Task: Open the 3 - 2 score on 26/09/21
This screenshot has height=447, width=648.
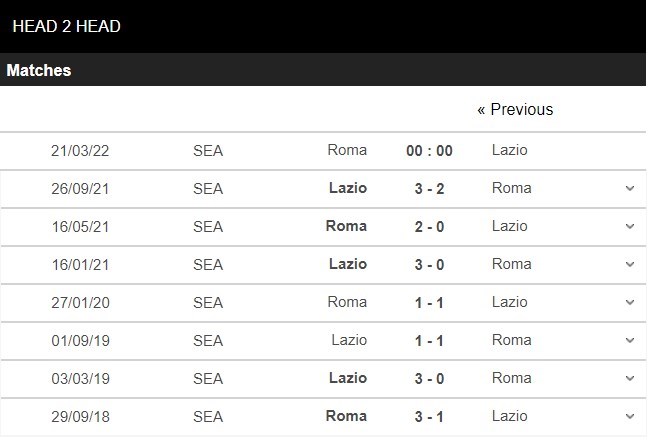Action: pos(429,188)
